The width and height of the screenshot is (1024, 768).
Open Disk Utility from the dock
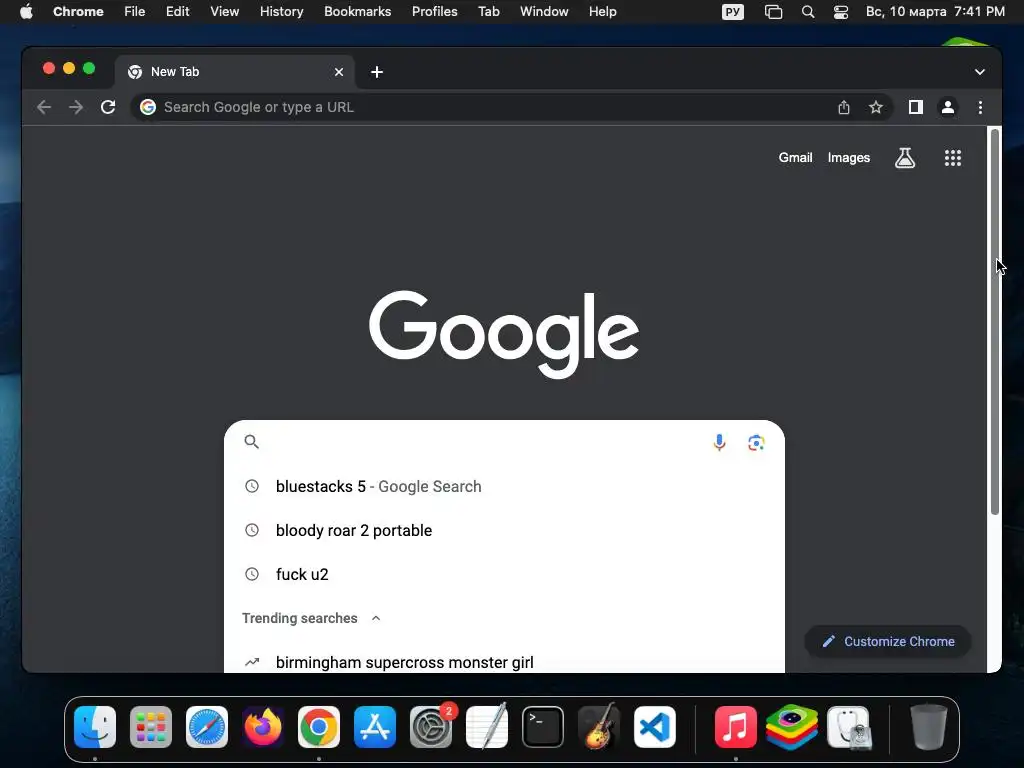click(848, 727)
